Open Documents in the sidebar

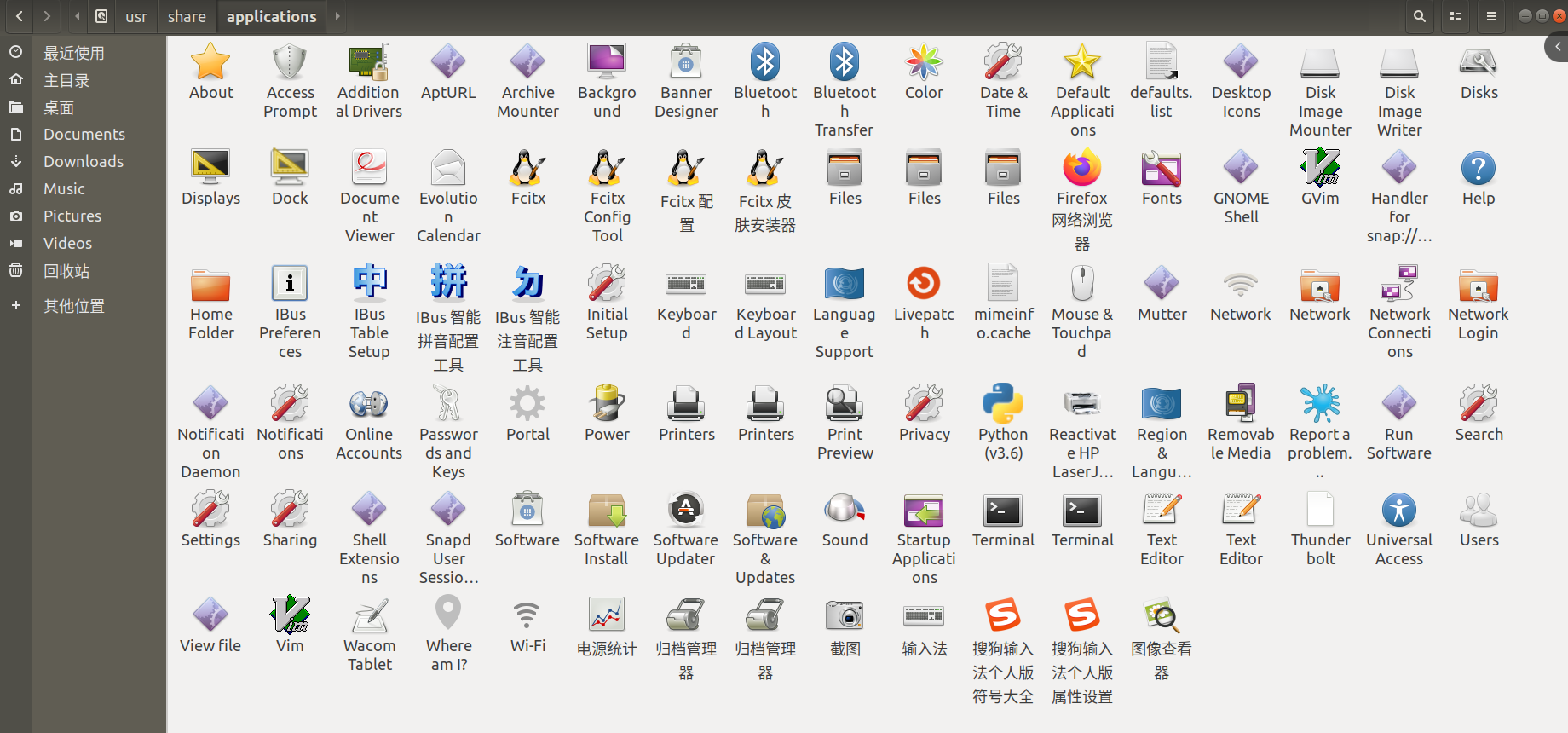coord(84,134)
